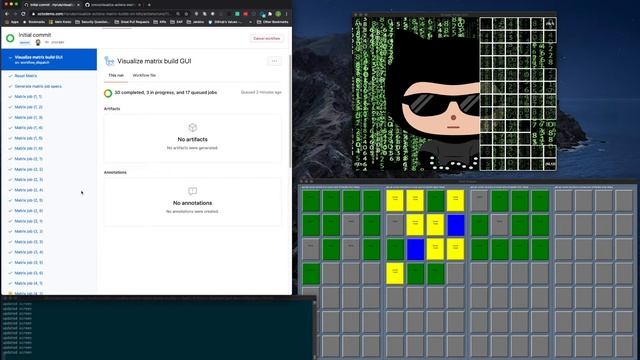Open the Great Pull Requests bookmarks folder
The width and height of the screenshot is (640, 360).
point(132,22)
